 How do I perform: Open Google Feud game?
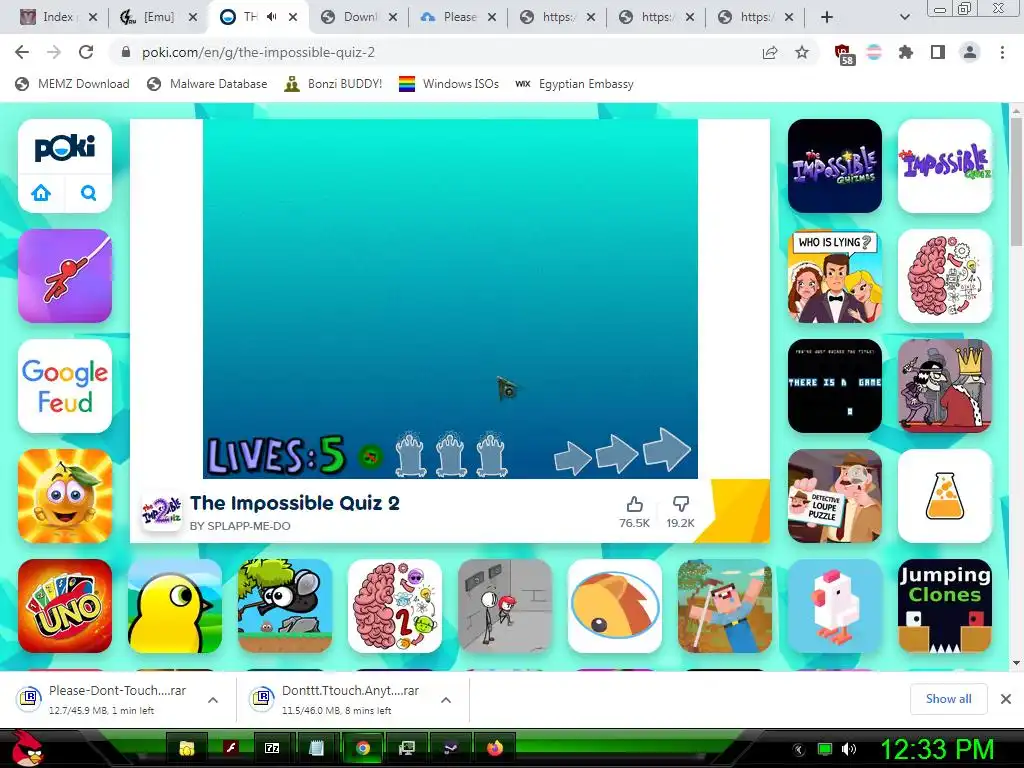tap(65, 386)
